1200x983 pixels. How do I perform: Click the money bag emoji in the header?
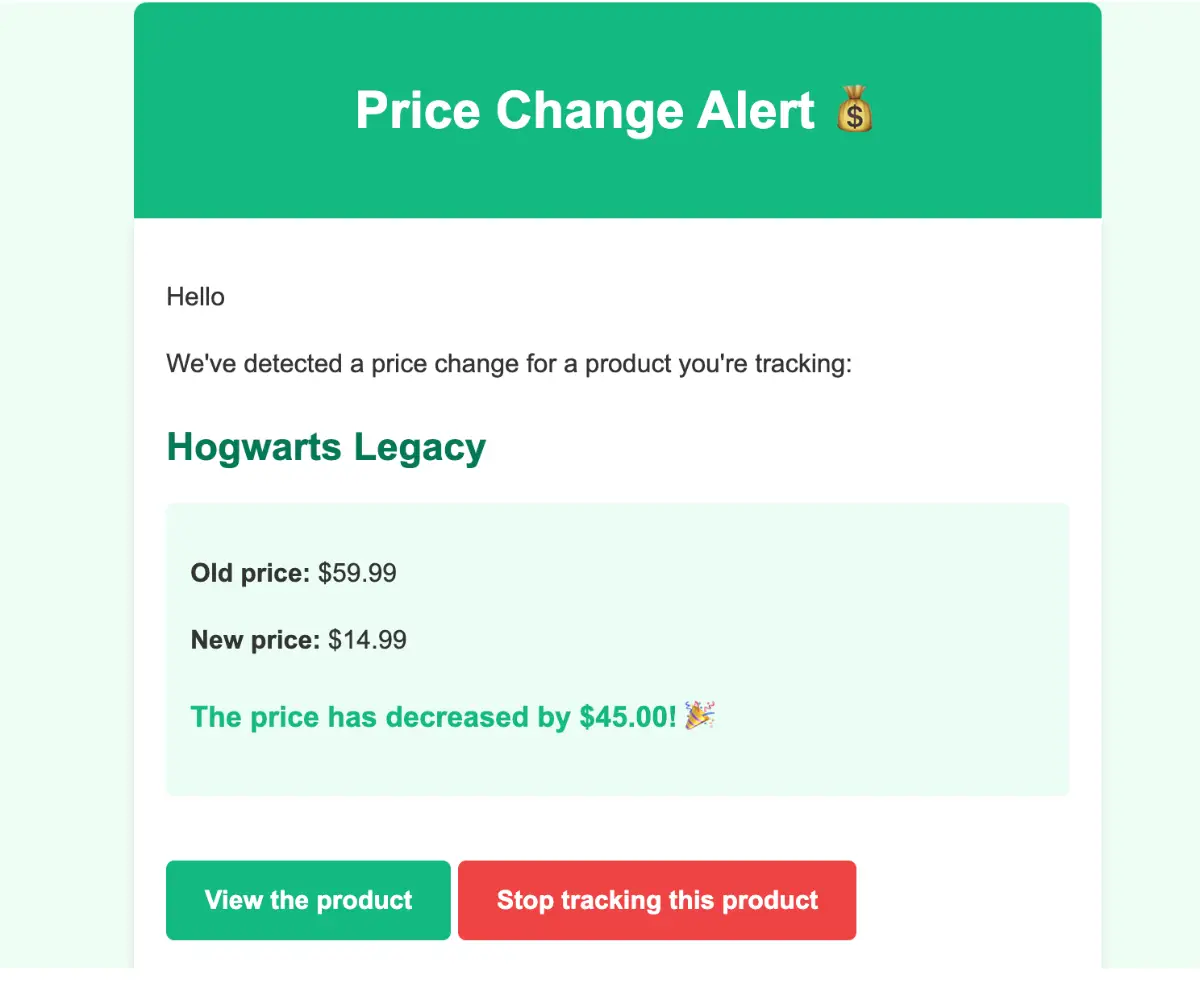[854, 111]
